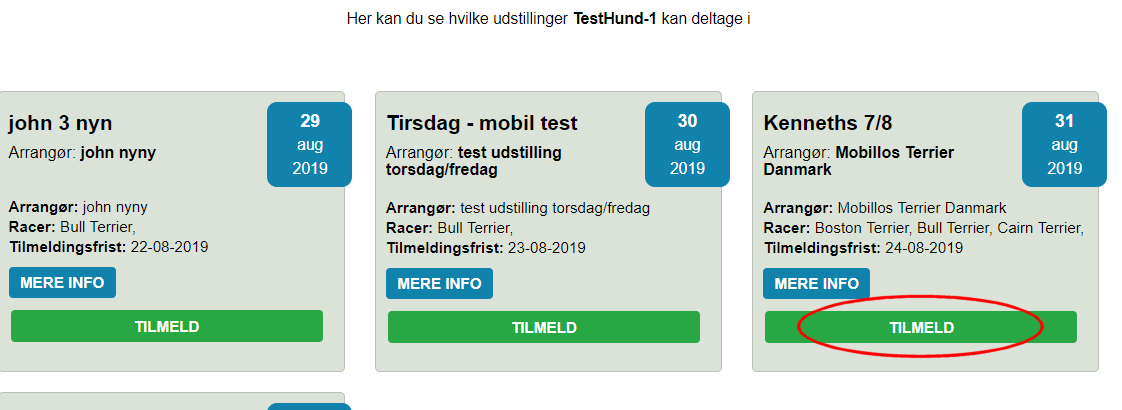1122x410 pixels.
Task: Sign up via TILMELD for john 3 nyn
Action: 167,326
